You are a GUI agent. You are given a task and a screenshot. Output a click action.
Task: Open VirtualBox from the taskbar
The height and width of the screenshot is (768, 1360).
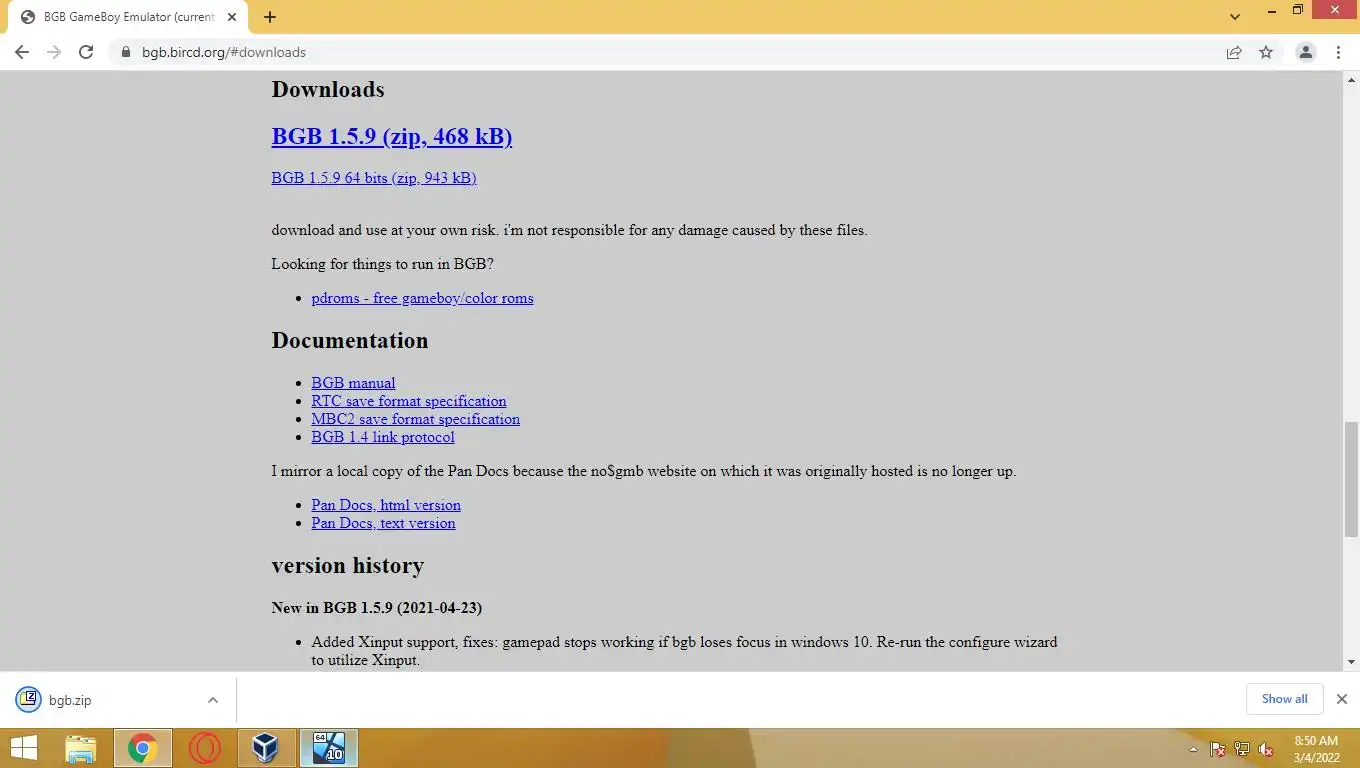pos(266,748)
